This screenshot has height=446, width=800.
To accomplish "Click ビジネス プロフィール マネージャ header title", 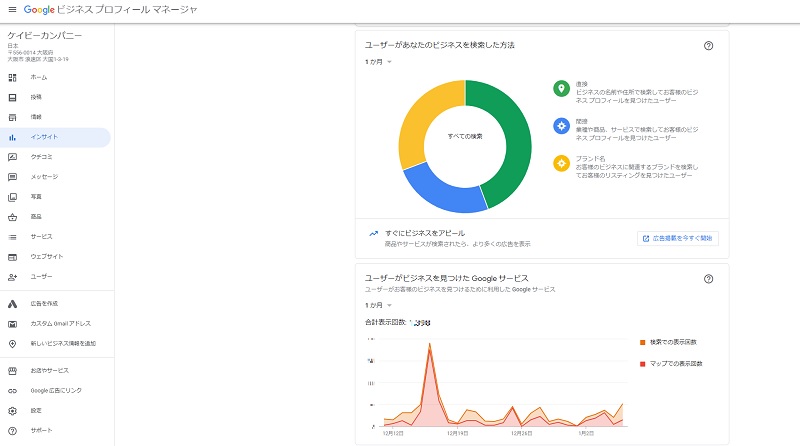I will [127, 10].
